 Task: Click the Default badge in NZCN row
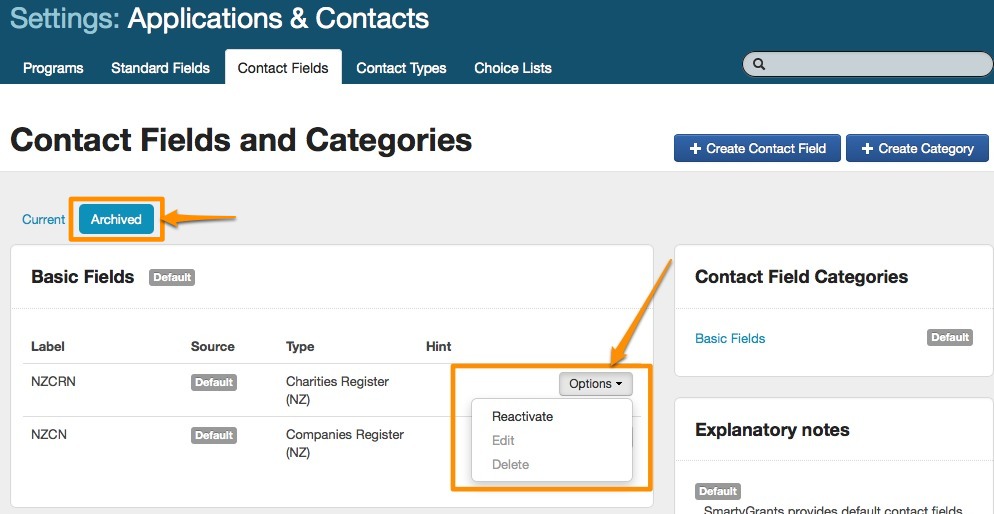pyautogui.click(x=214, y=436)
